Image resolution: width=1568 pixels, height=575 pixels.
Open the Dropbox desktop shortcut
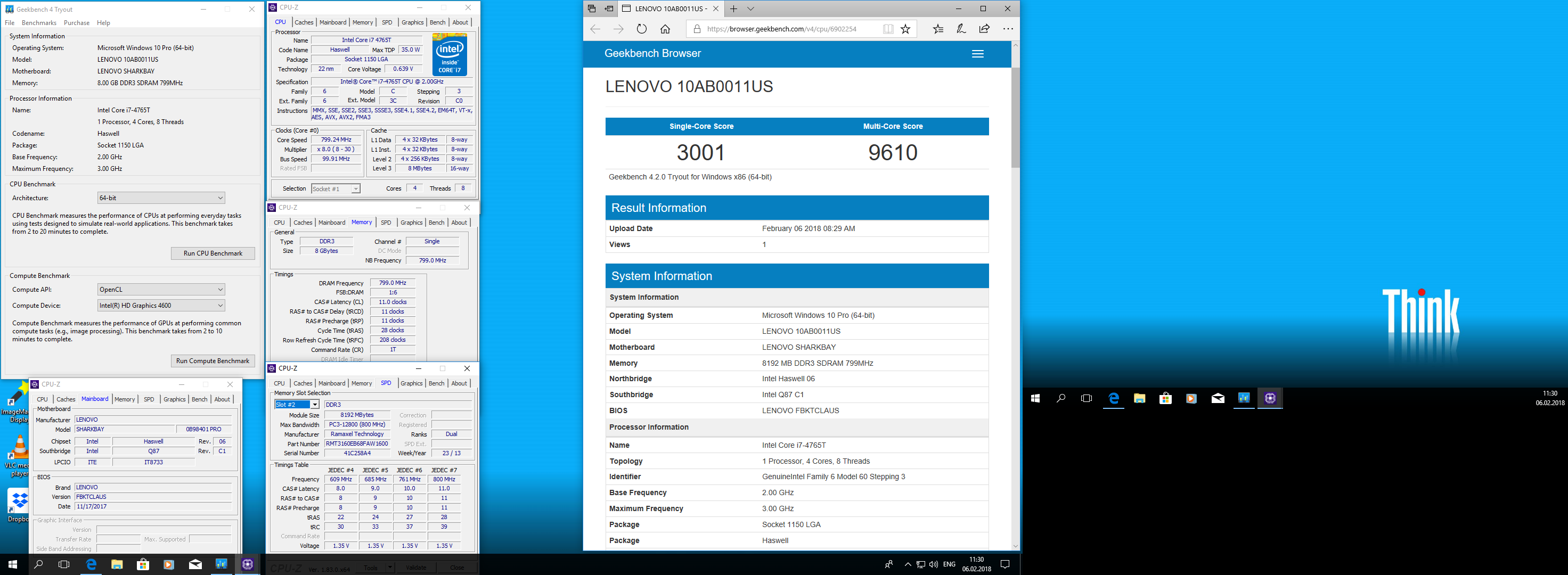[x=18, y=505]
